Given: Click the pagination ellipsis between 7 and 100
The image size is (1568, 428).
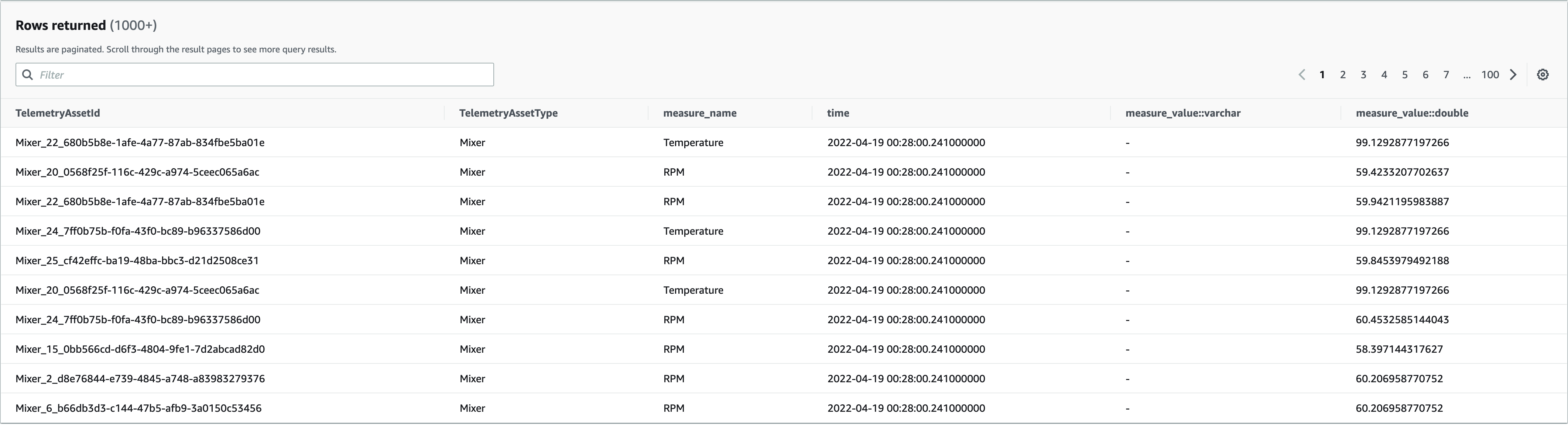Looking at the screenshot, I should (x=1466, y=75).
